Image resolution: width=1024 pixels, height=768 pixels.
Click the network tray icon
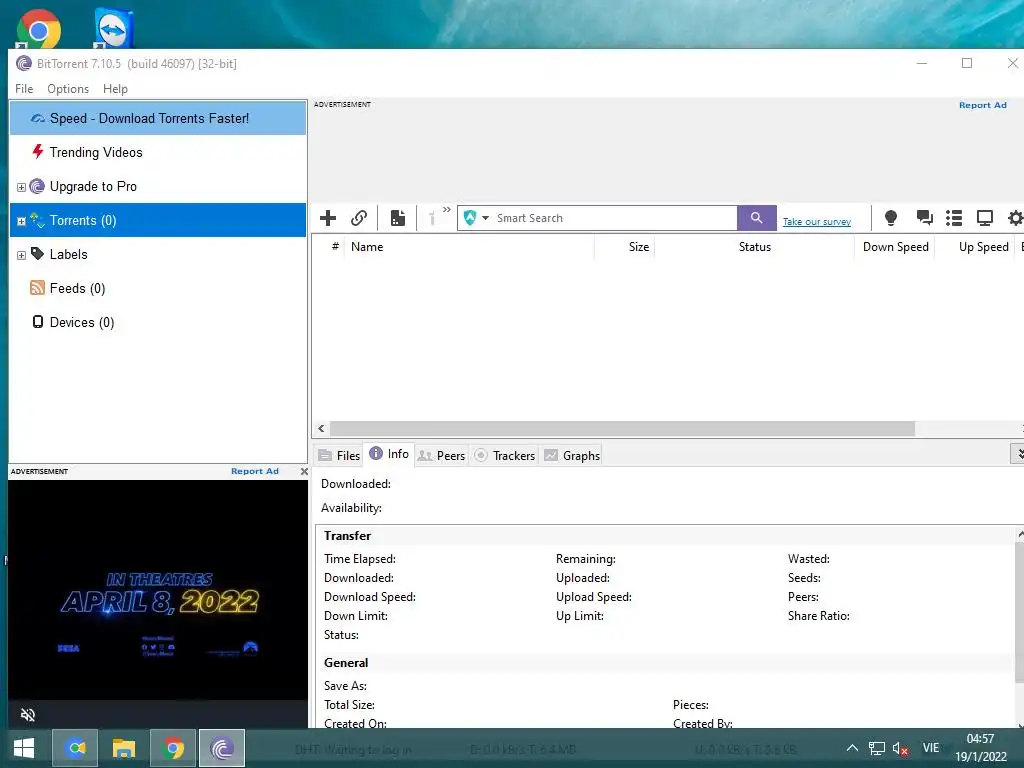pyautogui.click(x=876, y=748)
